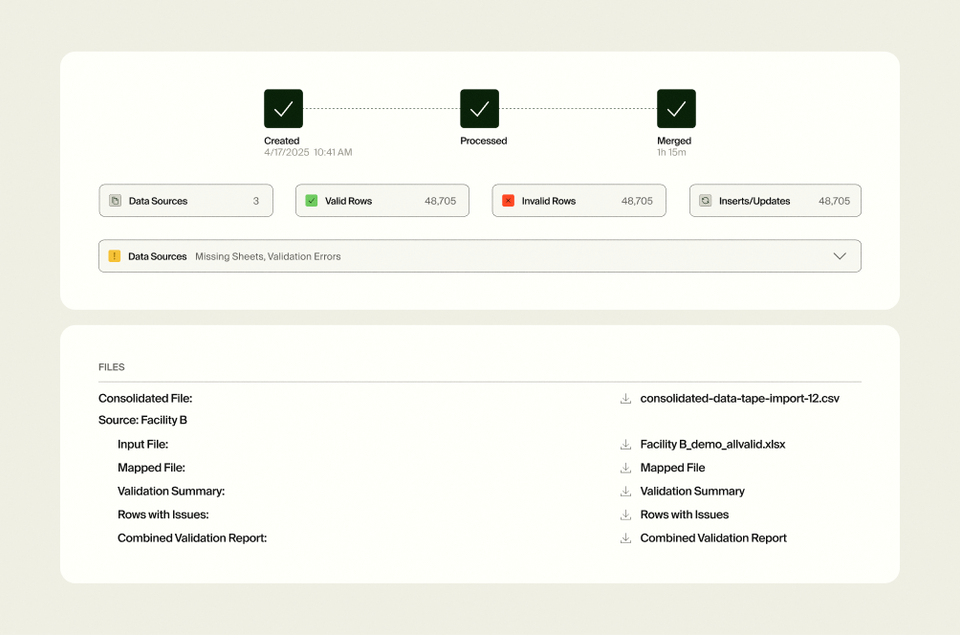Download icon for consolidated-data-tape-import-12.csv

(625, 399)
